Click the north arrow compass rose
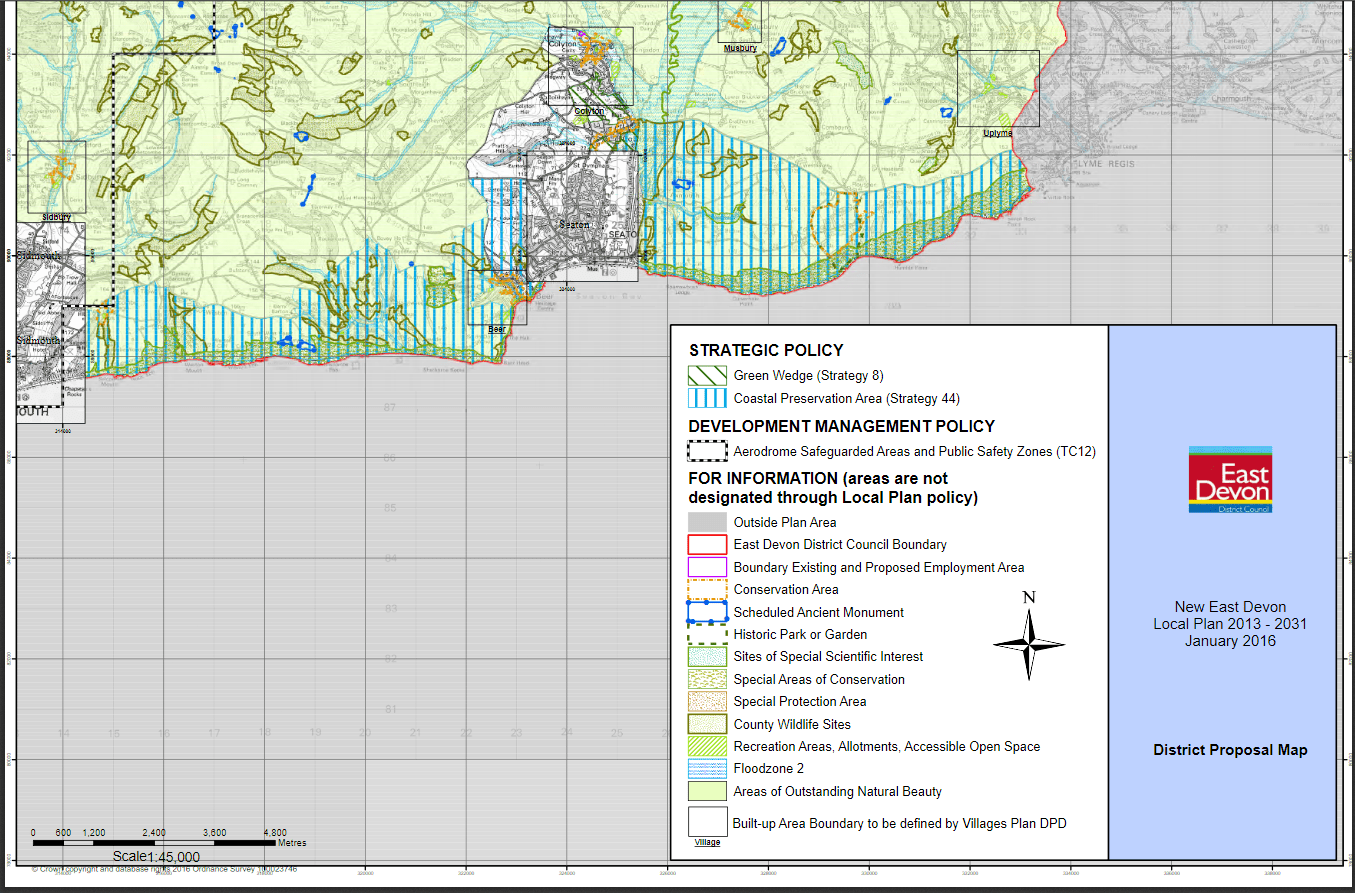Image resolution: width=1355 pixels, height=893 pixels. pos(1029,643)
